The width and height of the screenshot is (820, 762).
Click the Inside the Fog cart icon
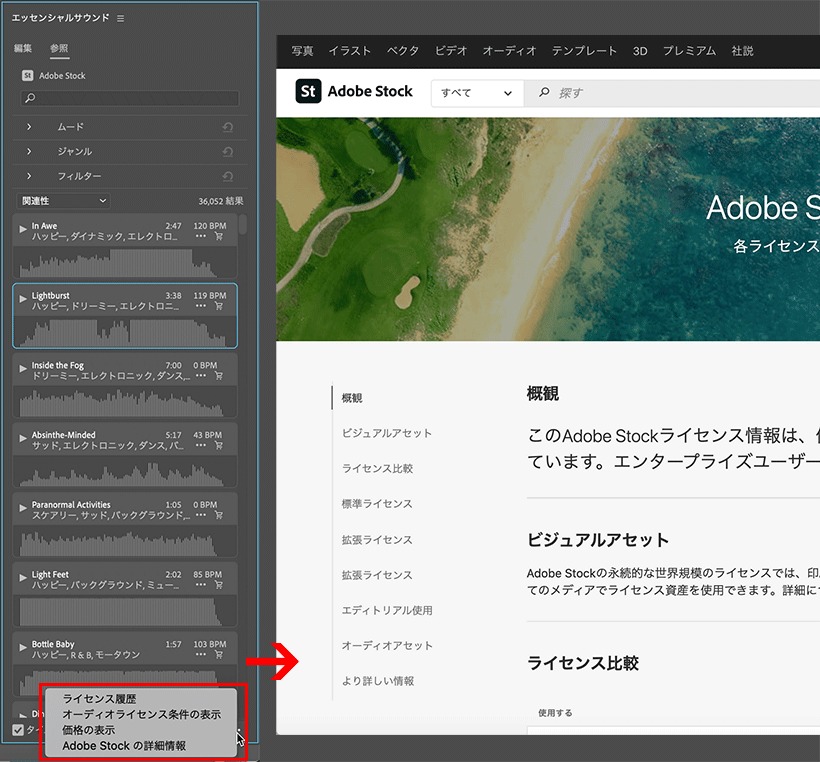coord(219,376)
